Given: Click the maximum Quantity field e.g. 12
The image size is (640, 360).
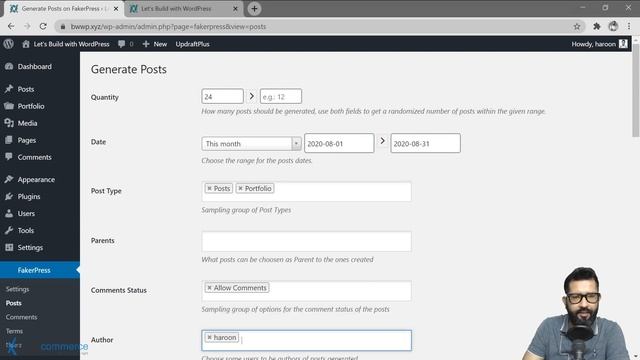Looking at the screenshot, I should click(x=281, y=96).
